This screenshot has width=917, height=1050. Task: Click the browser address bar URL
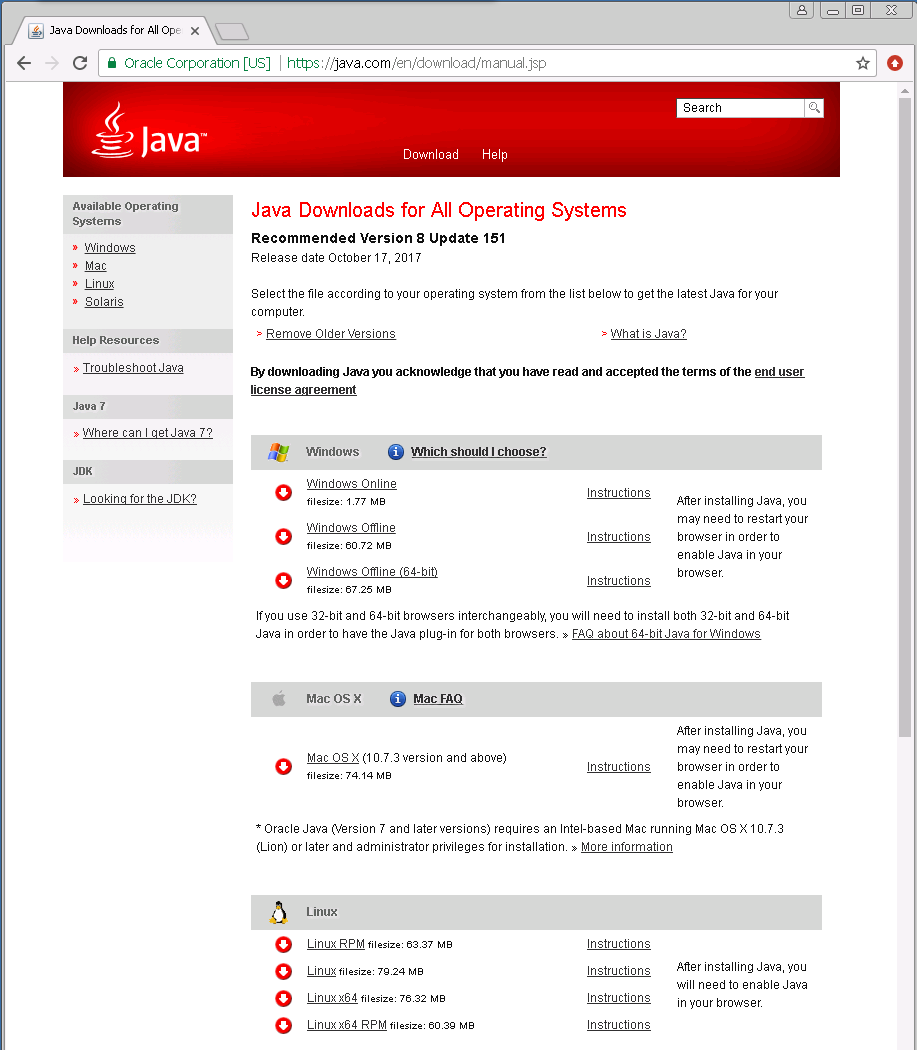pyautogui.click(x=416, y=63)
